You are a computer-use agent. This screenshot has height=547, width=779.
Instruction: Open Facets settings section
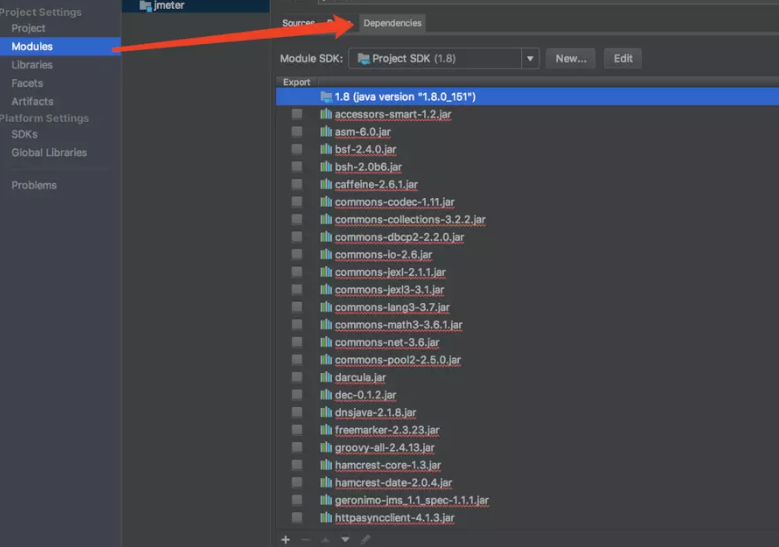point(27,83)
